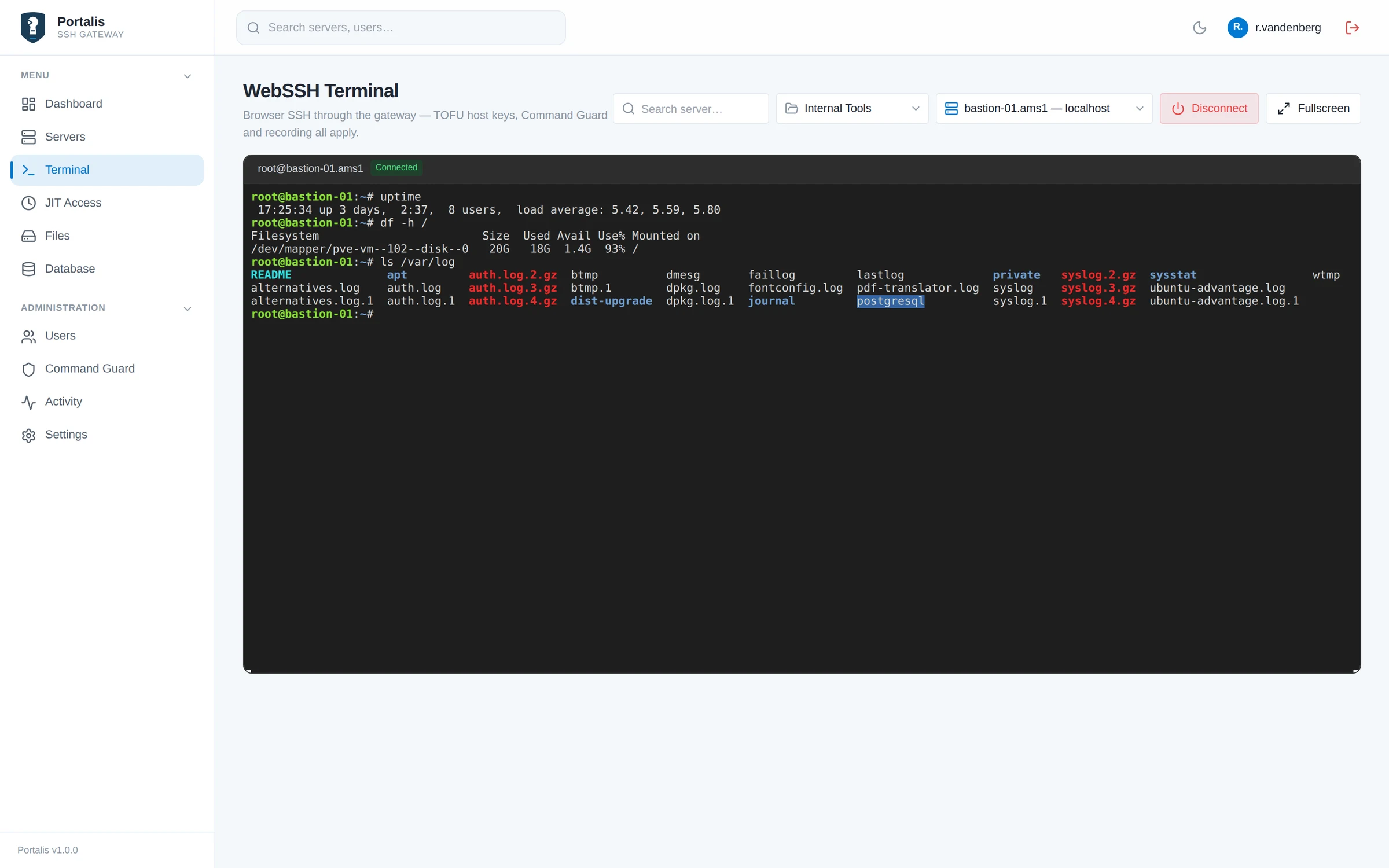Click the private directory name
The image size is (1389, 868).
point(1016,275)
